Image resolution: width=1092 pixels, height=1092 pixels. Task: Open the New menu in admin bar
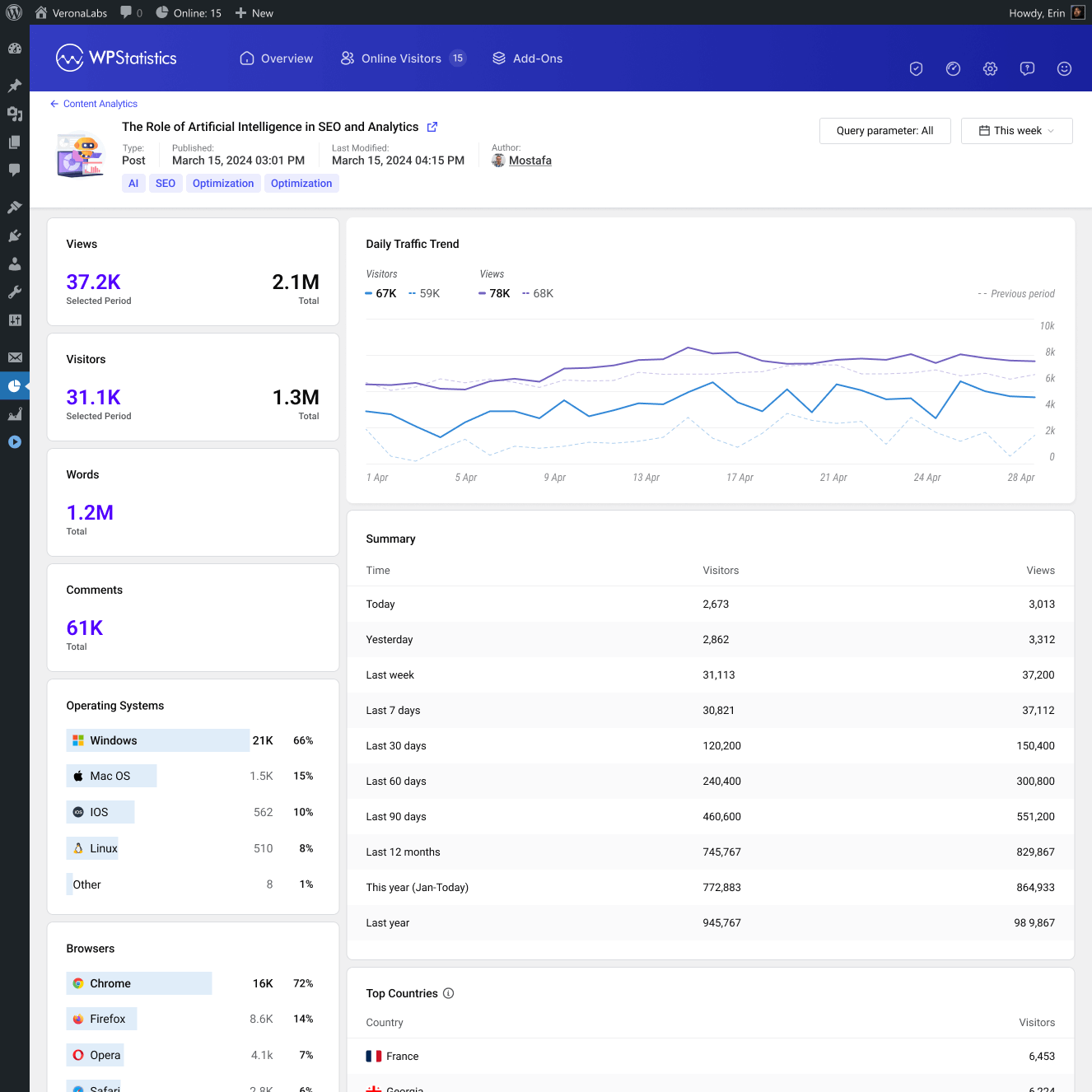[254, 13]
